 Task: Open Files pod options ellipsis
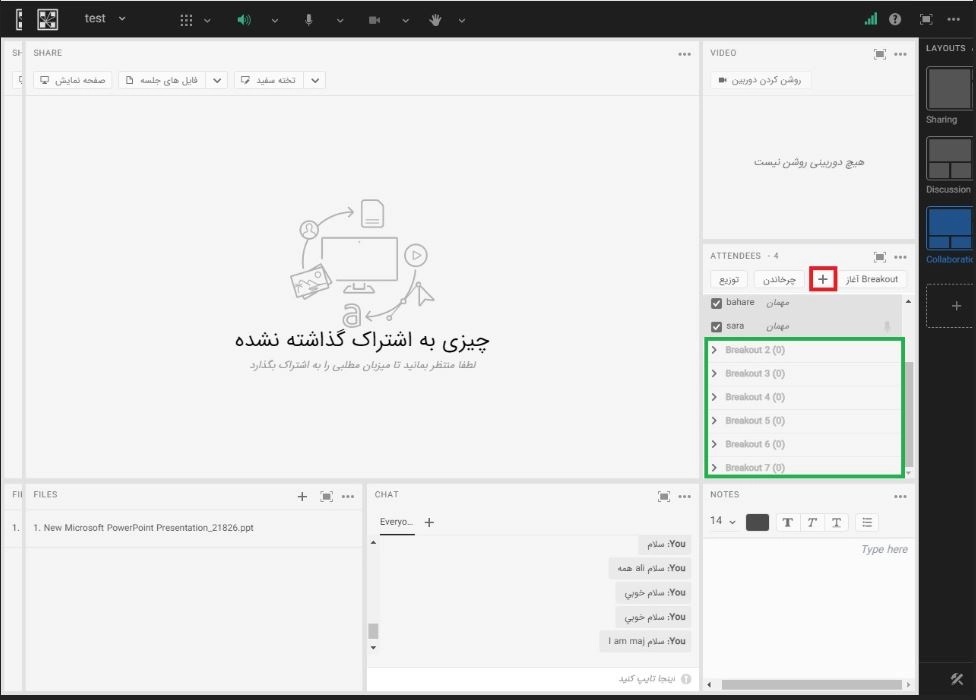[x=348, y=497]
